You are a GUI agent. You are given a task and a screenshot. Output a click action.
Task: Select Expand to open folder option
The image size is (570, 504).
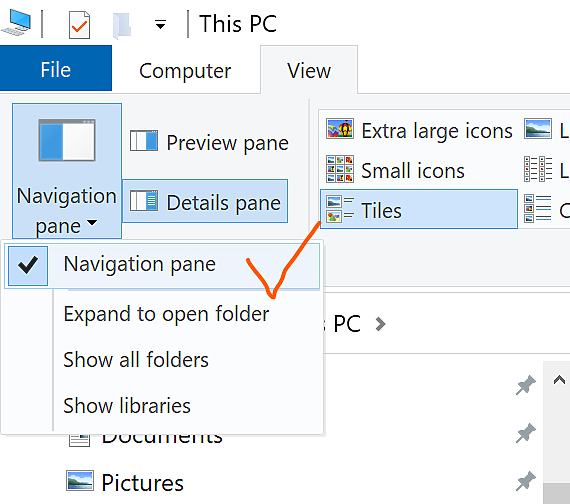pyautogui.click(x=166, y=313)
